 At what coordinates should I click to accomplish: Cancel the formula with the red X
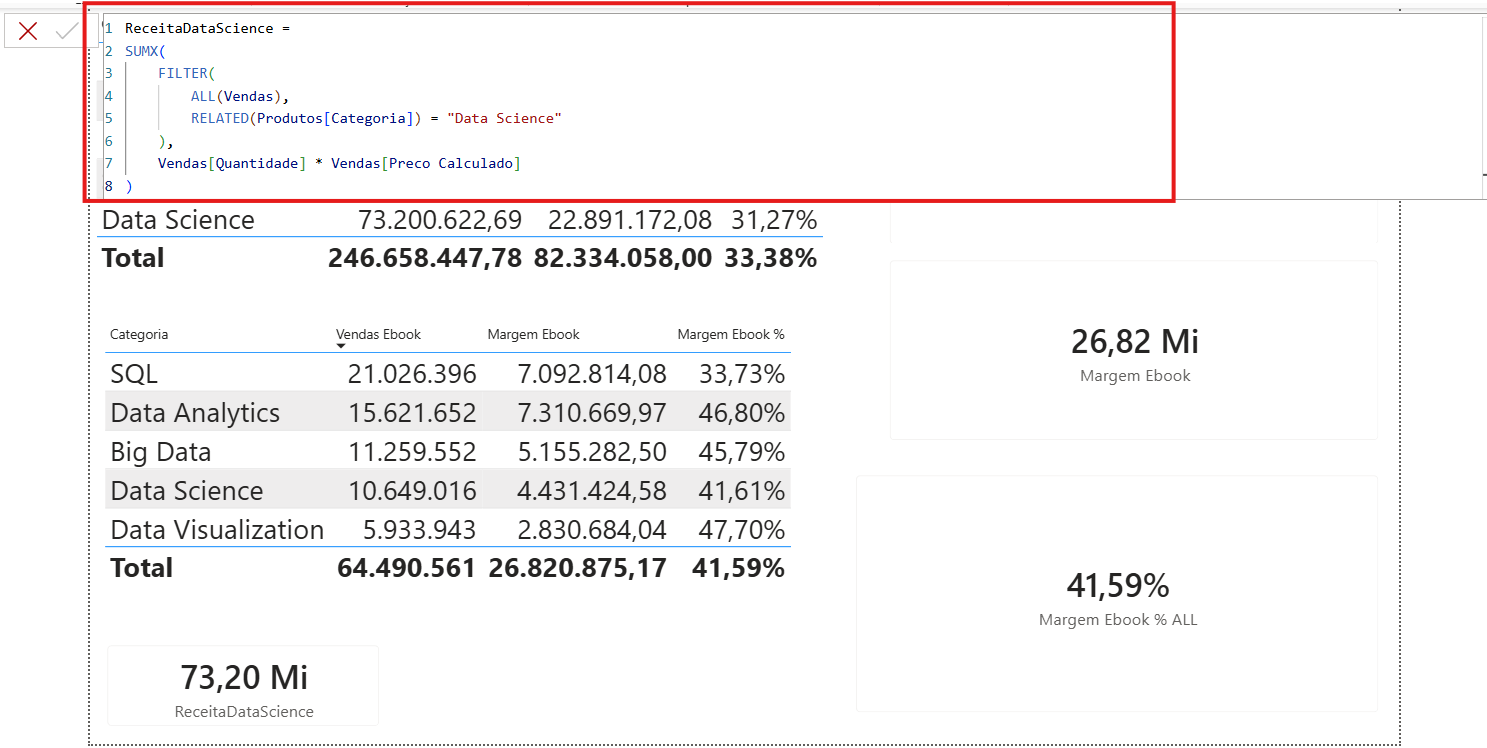28,31
